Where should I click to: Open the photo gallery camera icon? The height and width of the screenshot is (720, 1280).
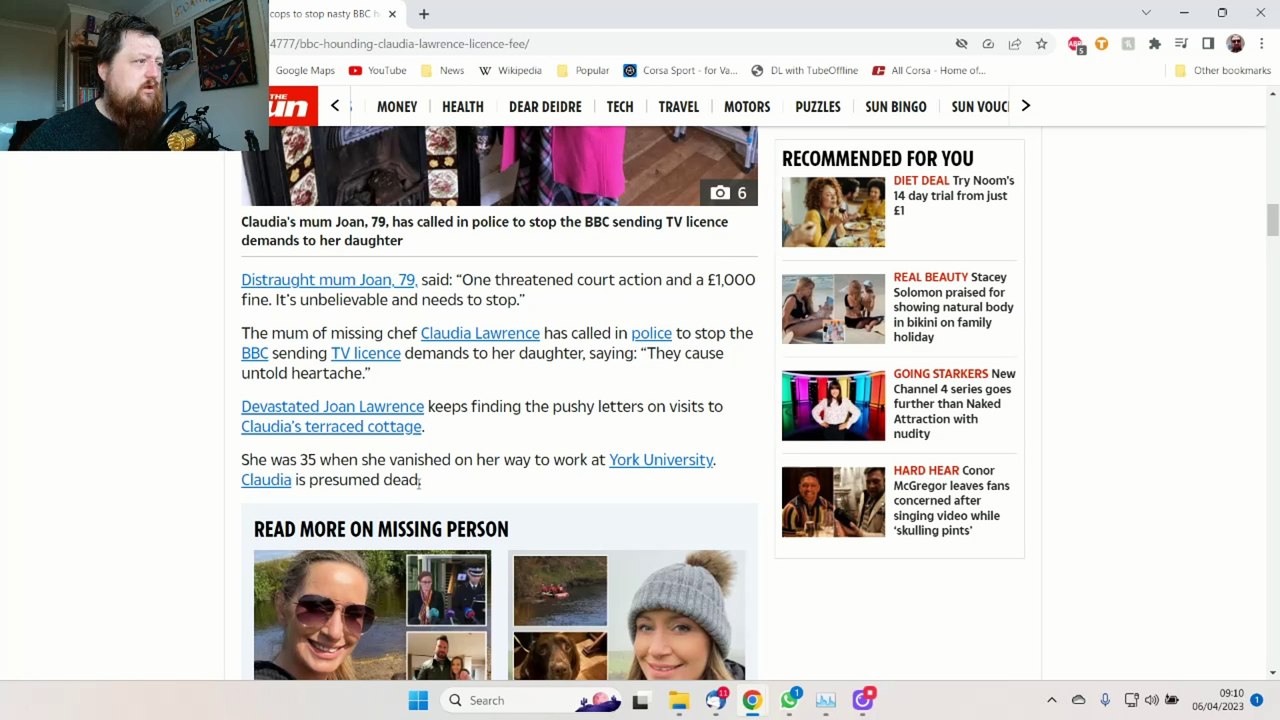tap(728, 193)
